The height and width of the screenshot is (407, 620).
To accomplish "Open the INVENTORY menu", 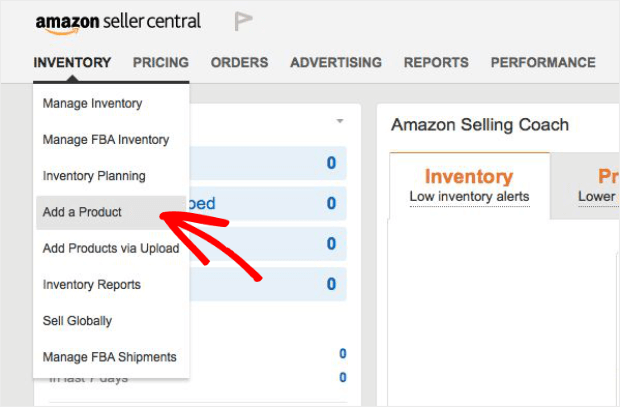I will pos(72,62).
